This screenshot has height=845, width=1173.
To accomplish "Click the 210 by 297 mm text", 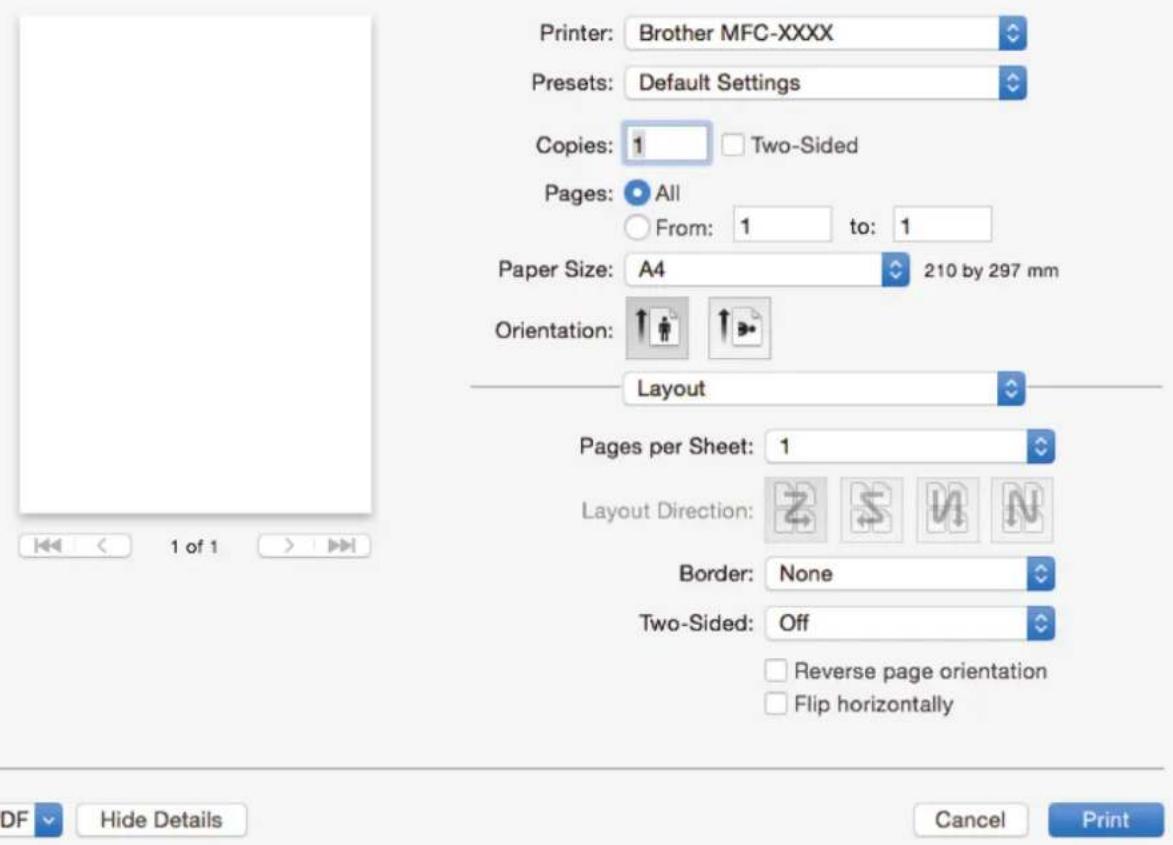I will tap(991, 271).
